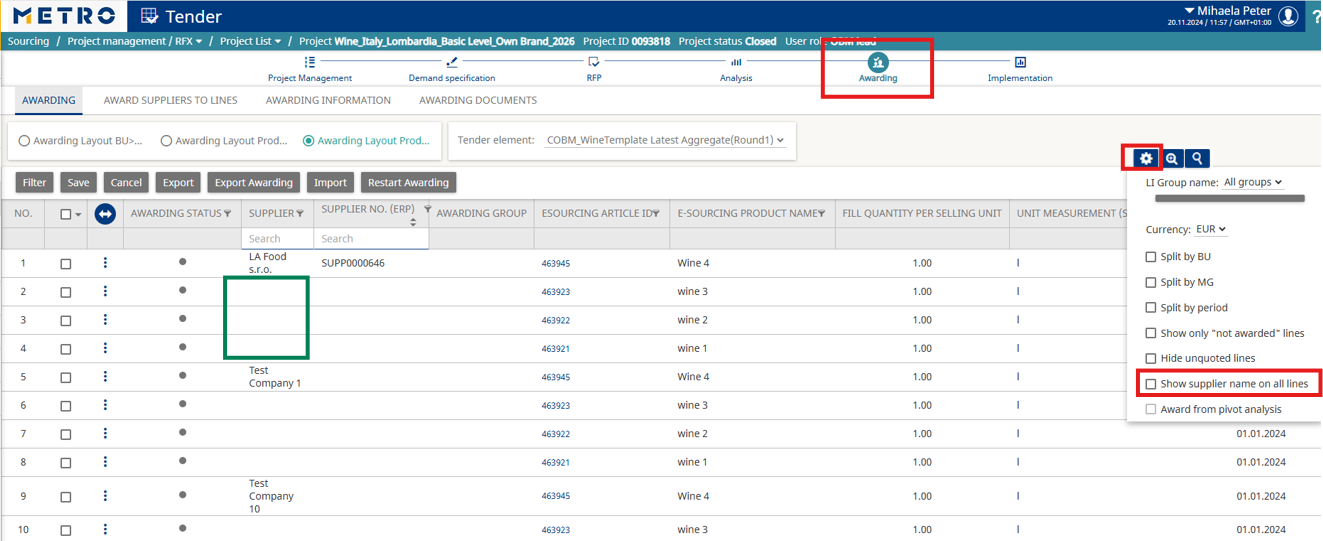Click the expand columns arrows icon
Image resolution: width=1323 pixels, height=541 pixels.
coord(105,213)
